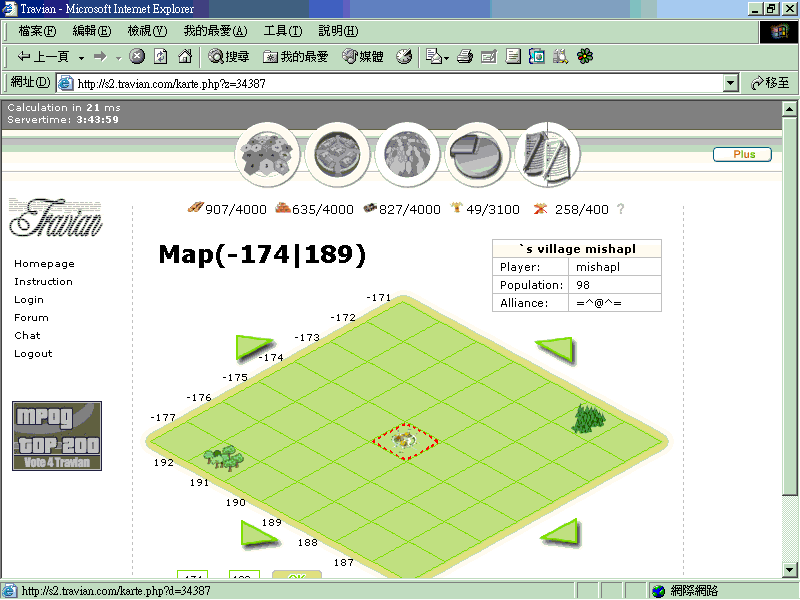The height and width of the screenshot is (600, 800).
Task: Click the population value 98
Action: [x=583, y=285]
